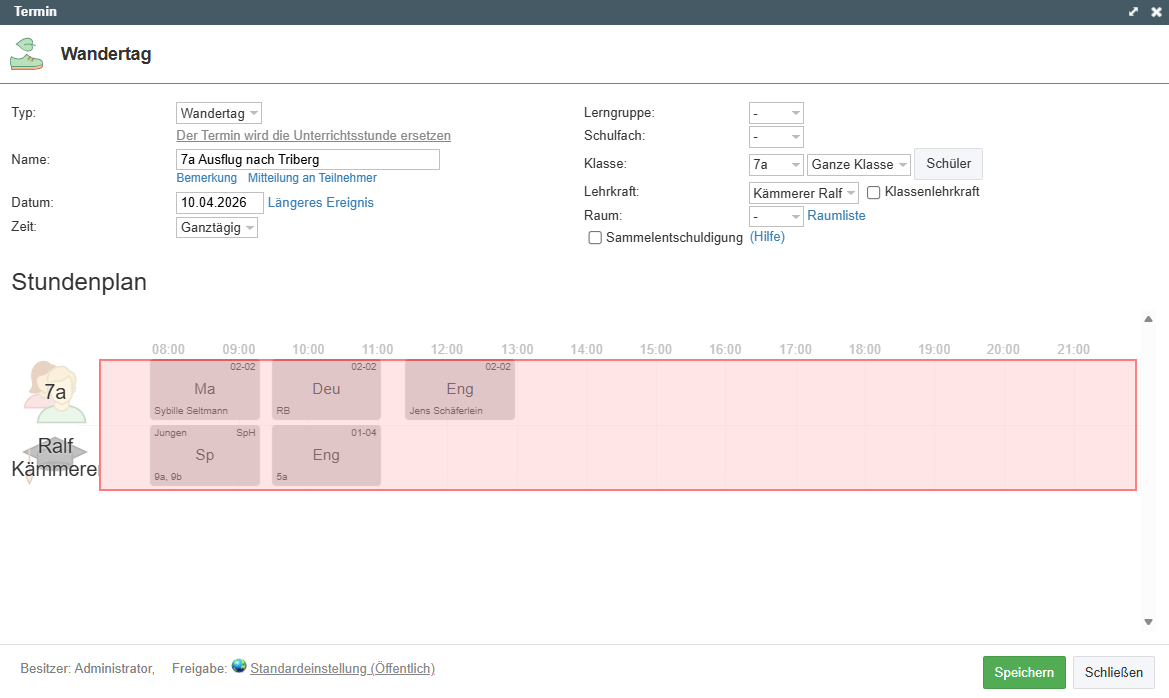This screenshot has width=1169, height=698.
Task: Open the Ganze Klasse dropdown
Action: tap(858, 165)
